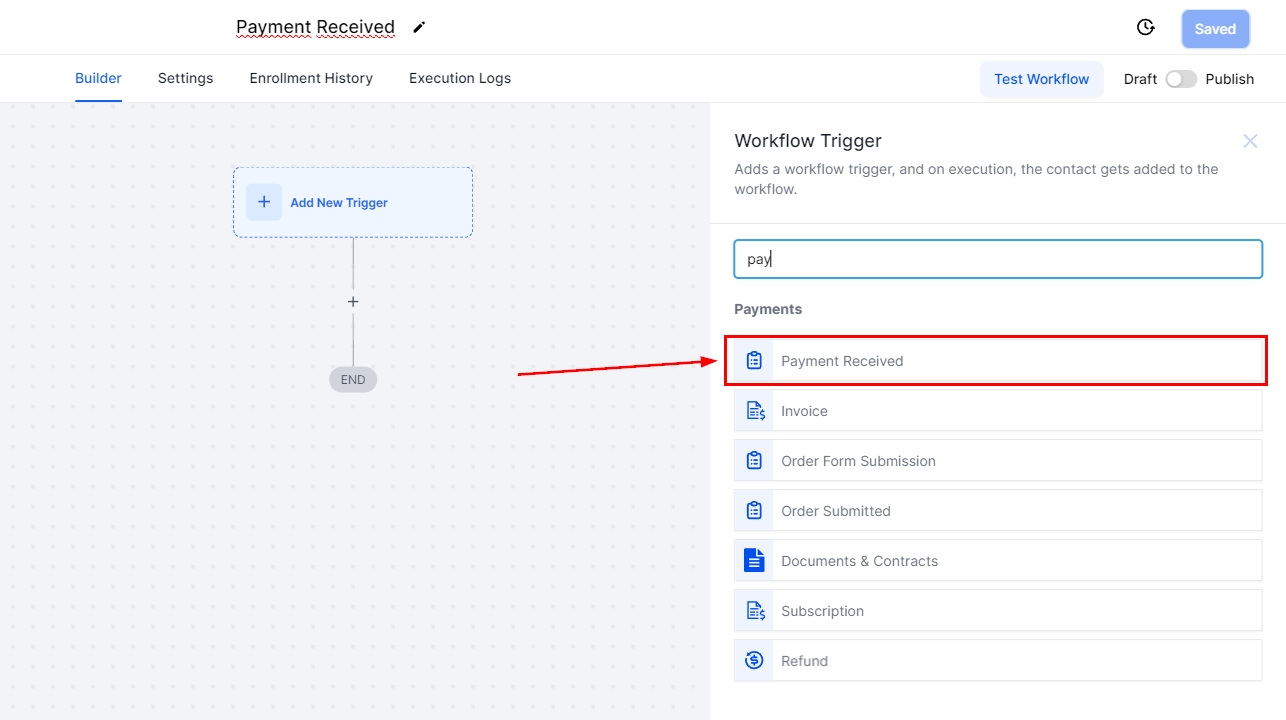Open the Enrollment History tab
1286x720 pixels.
(311, 78)
